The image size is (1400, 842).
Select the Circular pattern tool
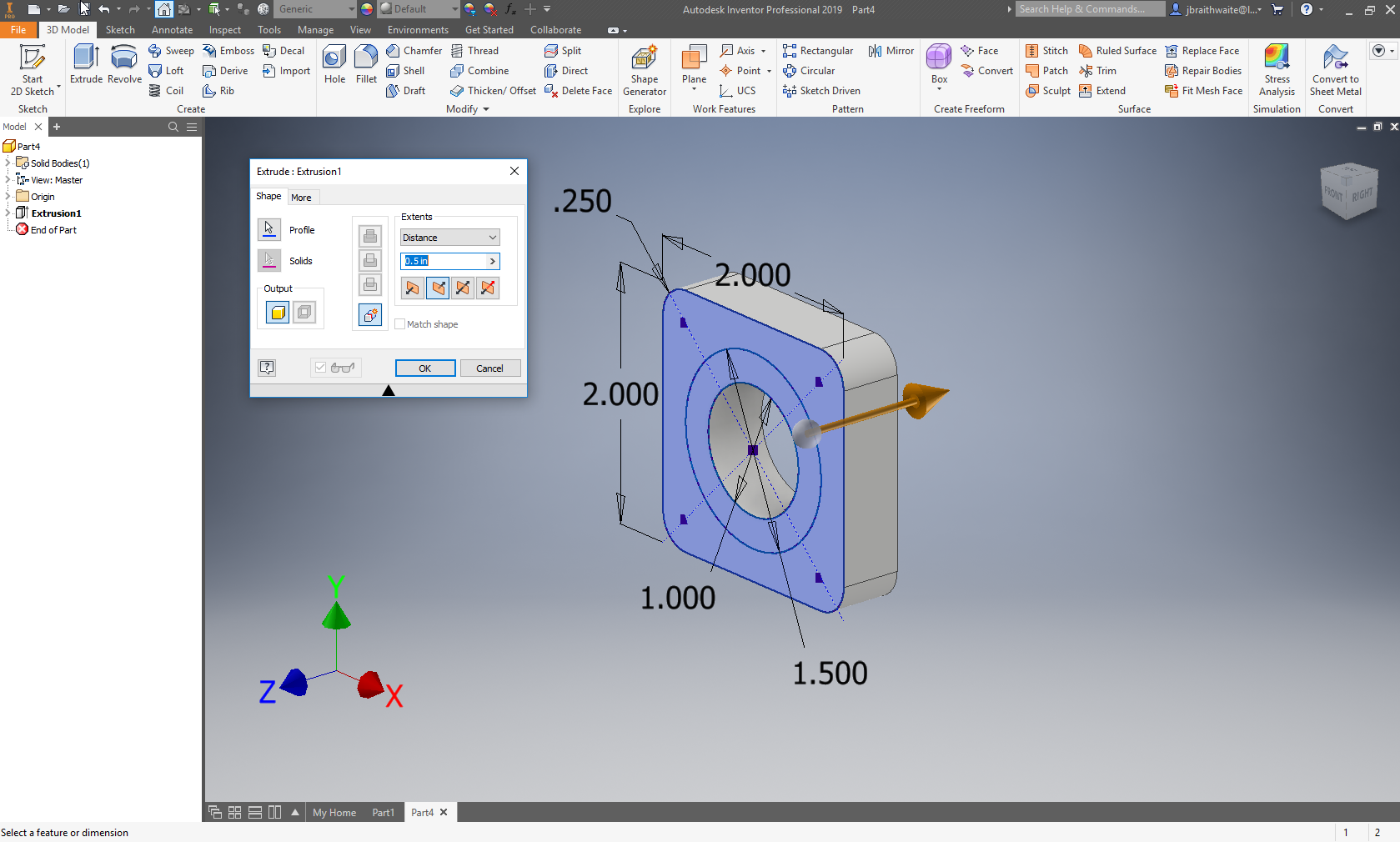click(x=809, y=71)
